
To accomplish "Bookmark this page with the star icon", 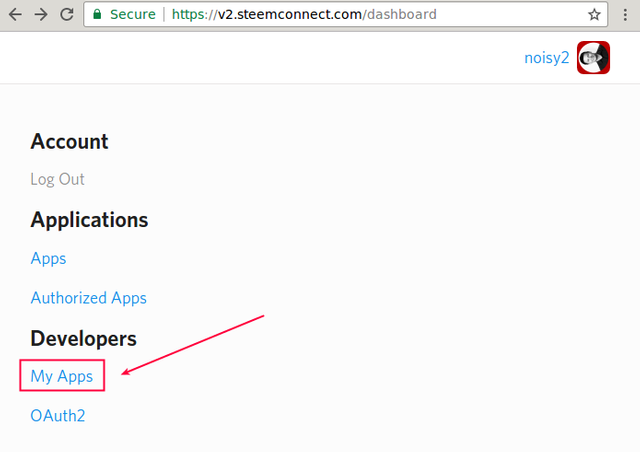I will [x=594, y=15].
